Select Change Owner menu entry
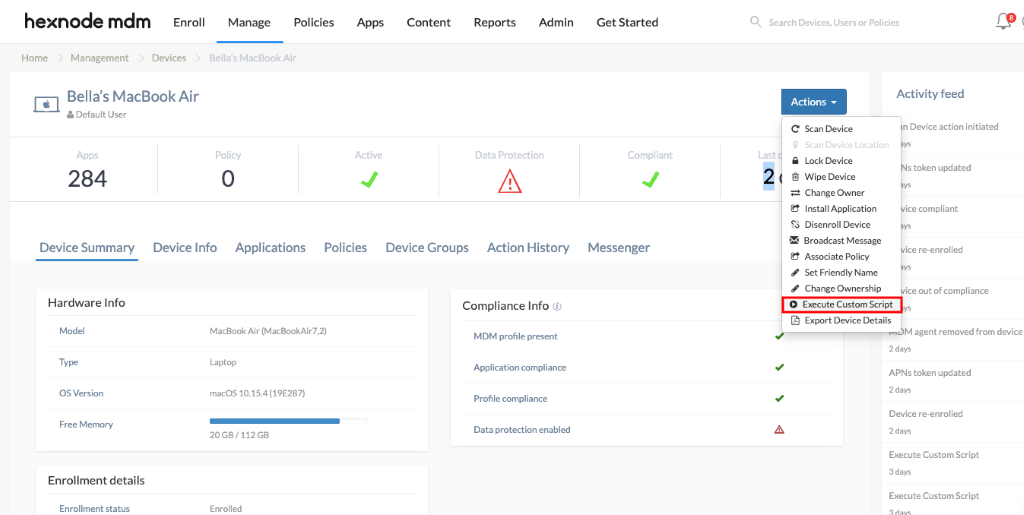Viewport: 1024px width, 515px height. pyautogui.click(x=842, y=193)
